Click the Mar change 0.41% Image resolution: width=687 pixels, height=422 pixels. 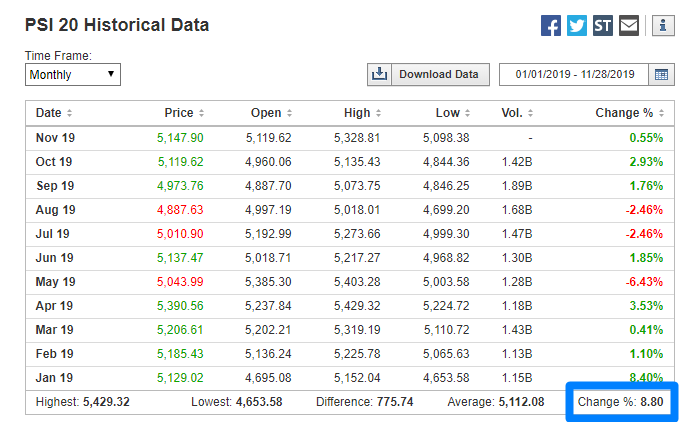point(646,330)
